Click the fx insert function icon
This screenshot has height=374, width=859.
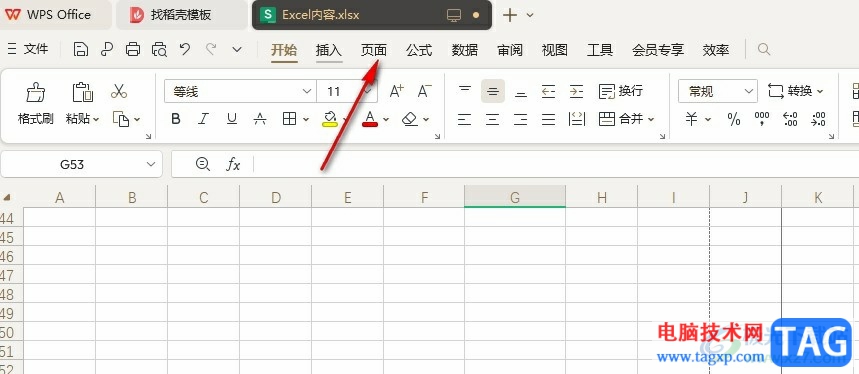[x=234, y=164]
